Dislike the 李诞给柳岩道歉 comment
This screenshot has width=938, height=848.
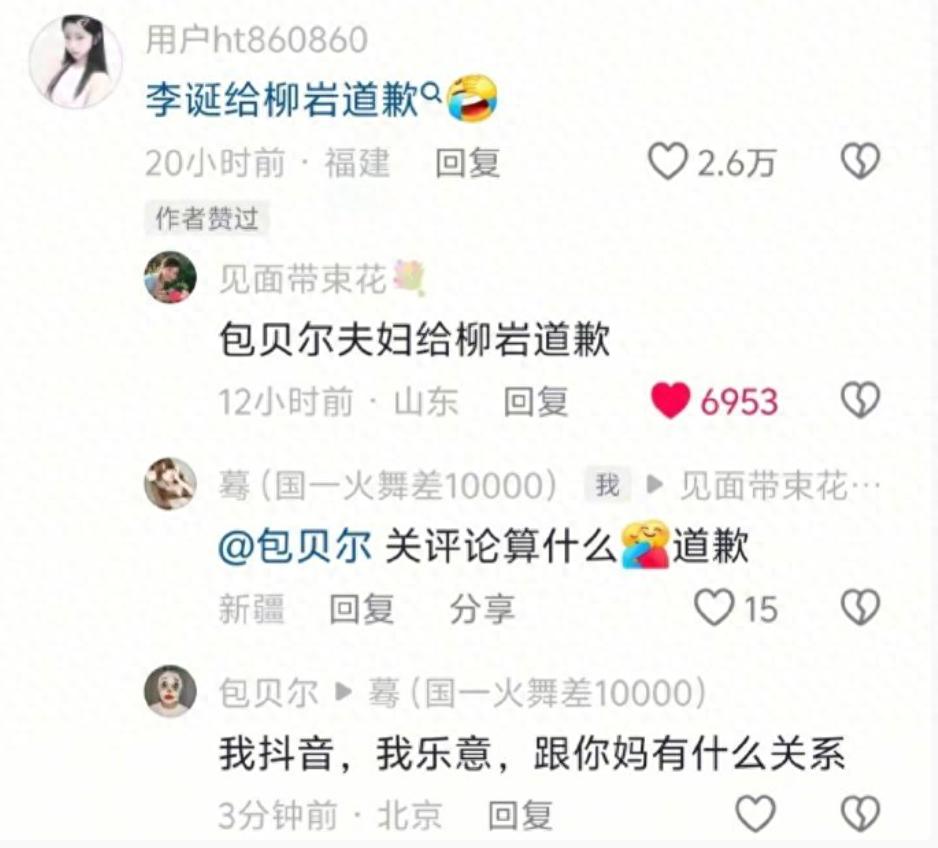click(860, 161)
